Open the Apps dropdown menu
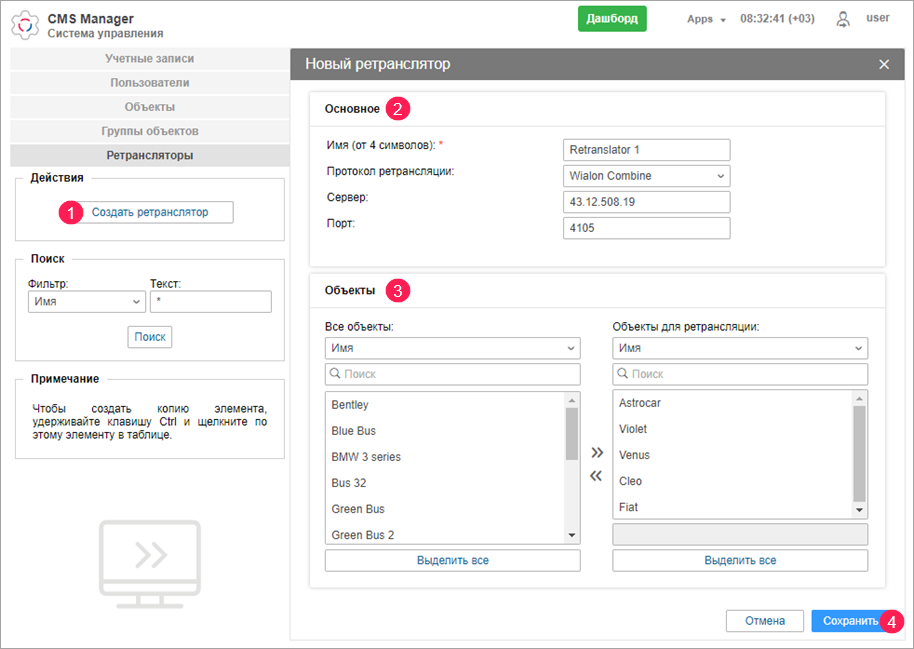 coord(705,19)
